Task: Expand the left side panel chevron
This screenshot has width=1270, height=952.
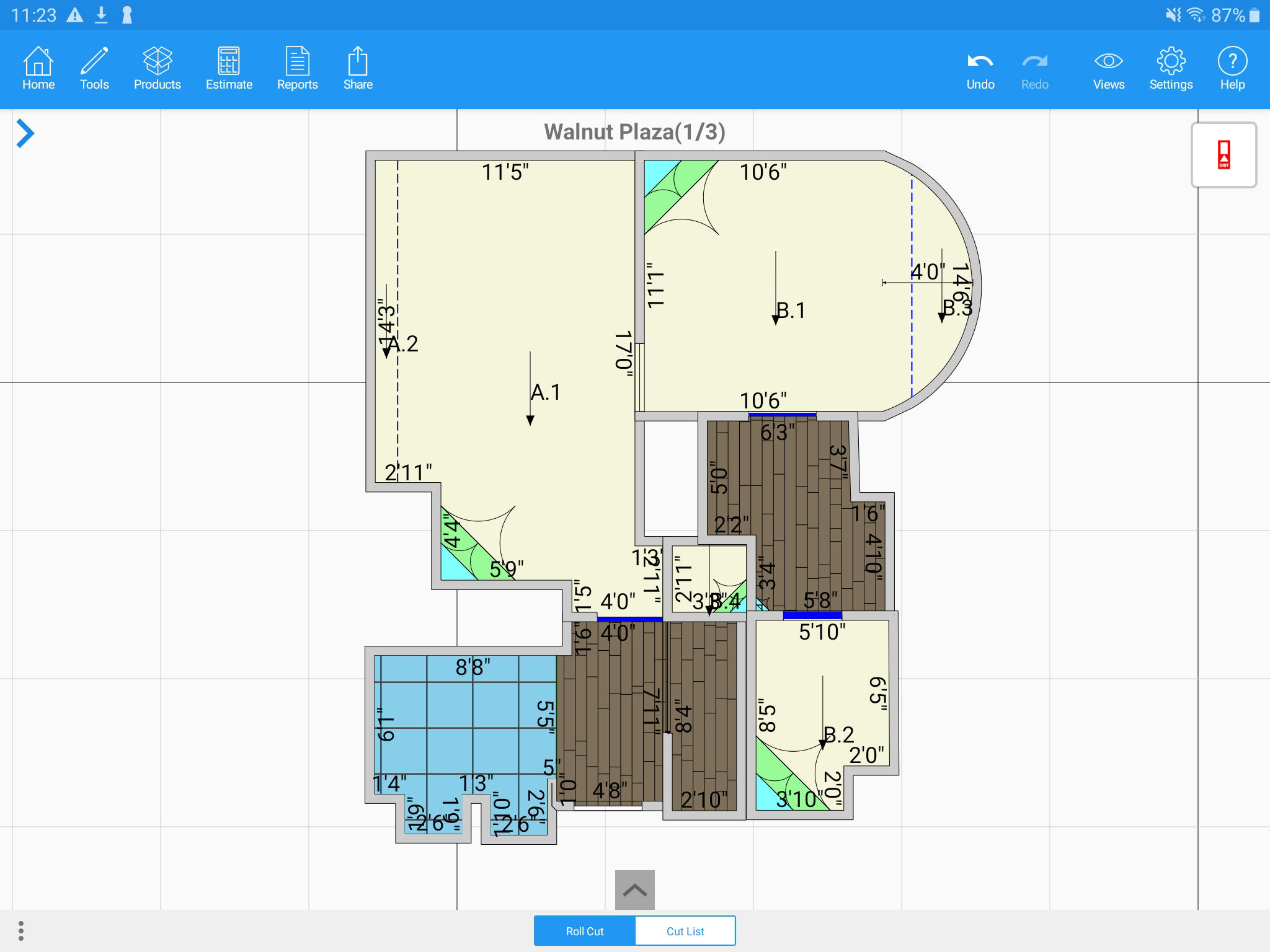Action: click(x=25, y=133)
